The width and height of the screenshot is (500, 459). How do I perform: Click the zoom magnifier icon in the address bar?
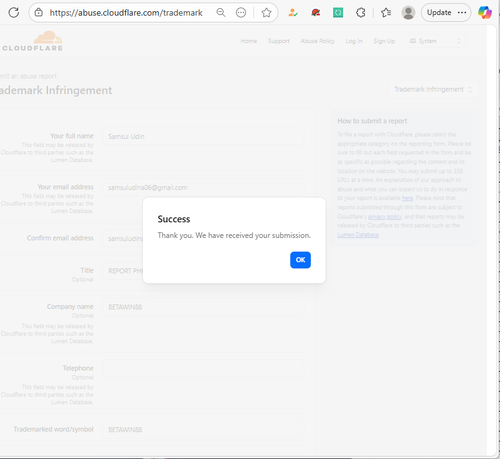221,13
